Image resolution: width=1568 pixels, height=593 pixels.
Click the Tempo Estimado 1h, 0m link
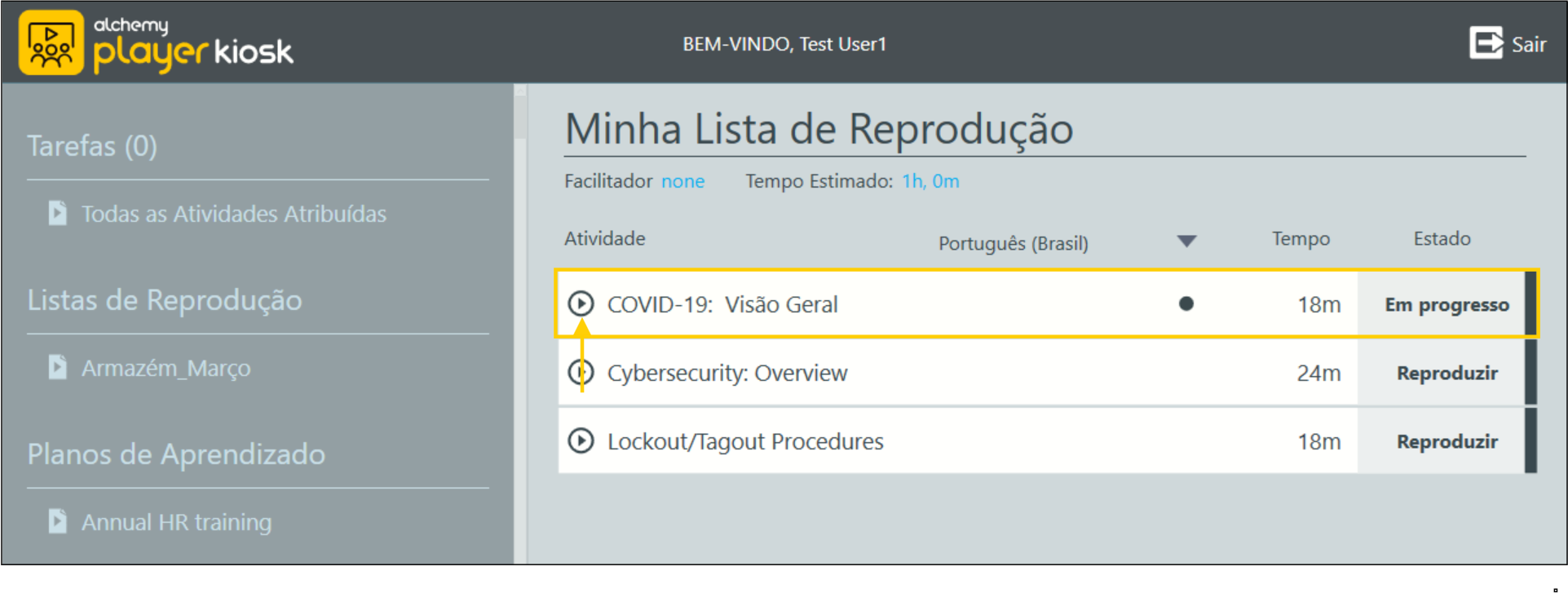coord(930,181)
